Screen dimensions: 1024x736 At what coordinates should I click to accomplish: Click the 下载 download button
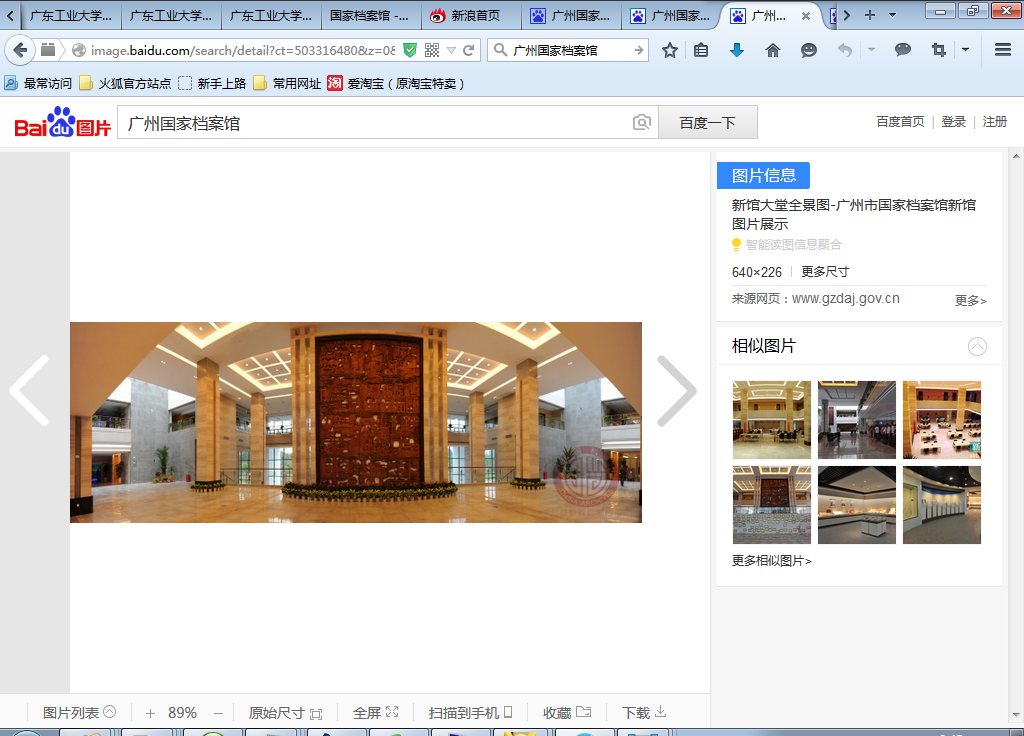tap(643, 713)
